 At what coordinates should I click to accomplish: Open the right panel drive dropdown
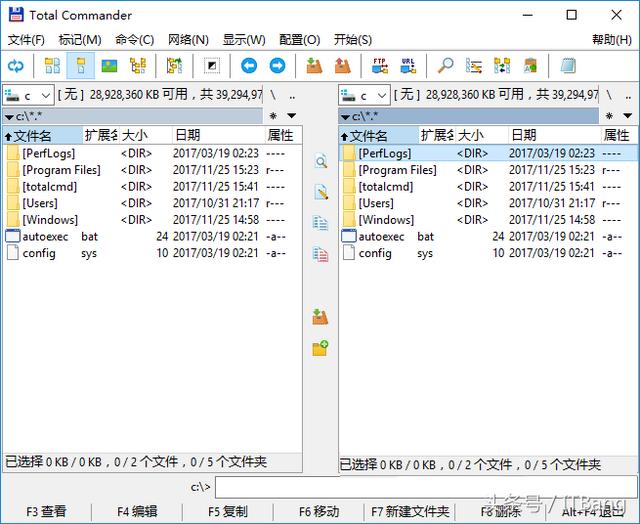(364, 96)
